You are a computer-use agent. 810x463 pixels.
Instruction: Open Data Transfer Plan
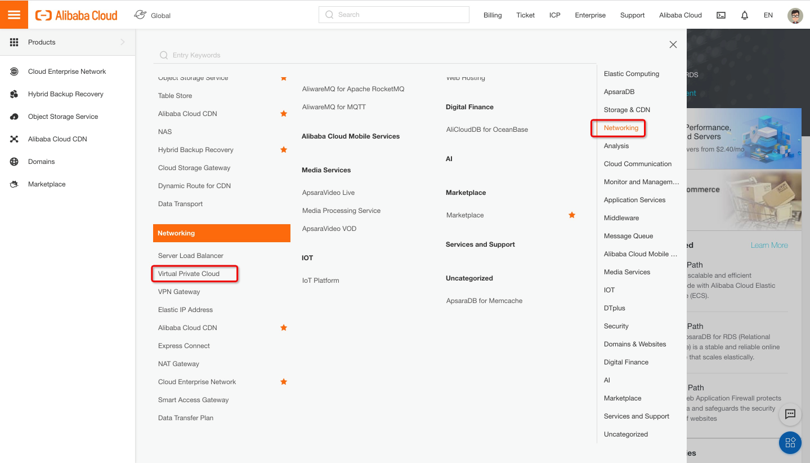coord(185,418)
